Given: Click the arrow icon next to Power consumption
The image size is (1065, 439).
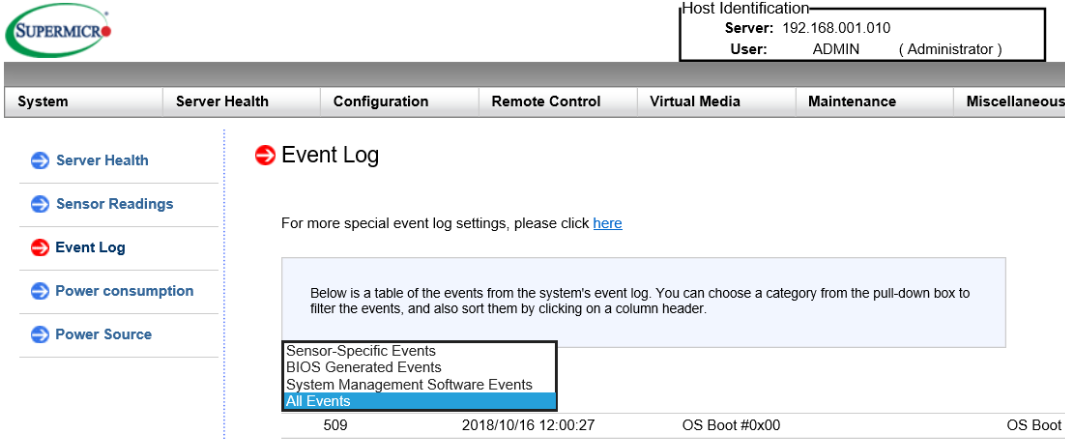Looking at the screenshot, I should click(40, 291).
